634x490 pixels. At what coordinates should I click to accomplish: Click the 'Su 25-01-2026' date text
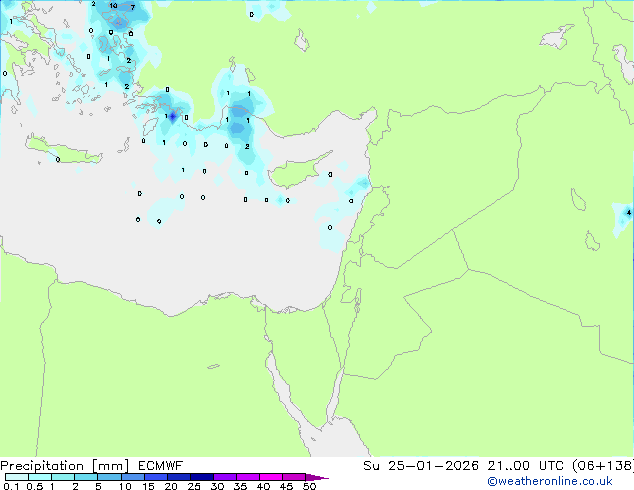click(421, 466)
